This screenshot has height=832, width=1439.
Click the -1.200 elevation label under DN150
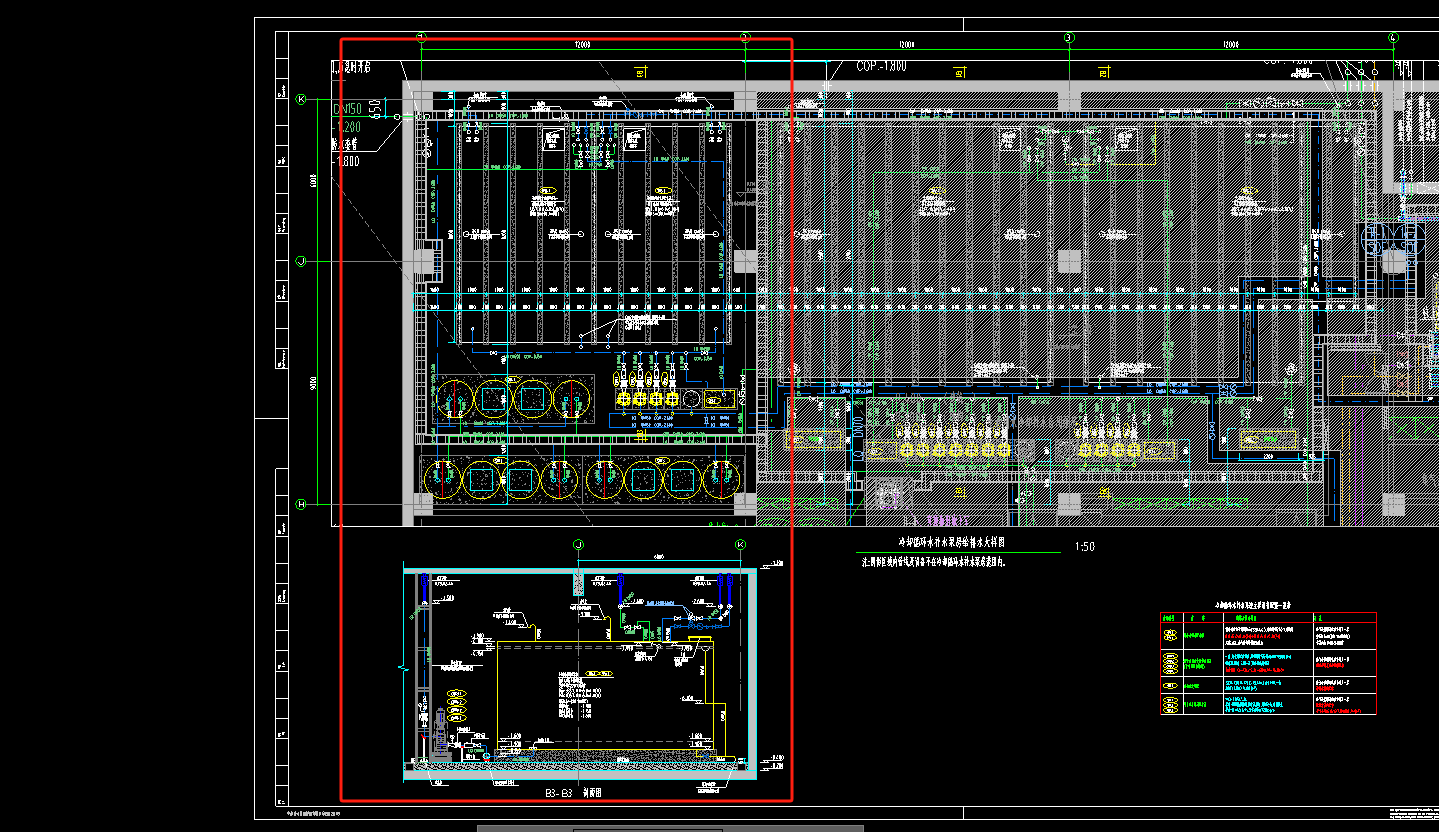click(346, 128)
